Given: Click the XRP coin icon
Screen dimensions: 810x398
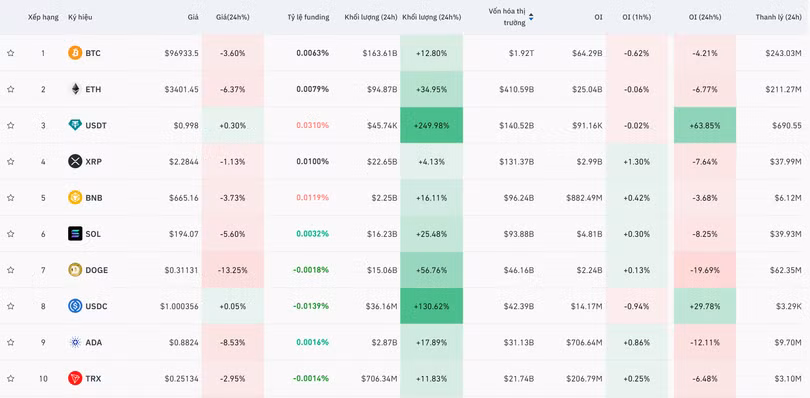Looking at the screenshot, I should [75, 161].
